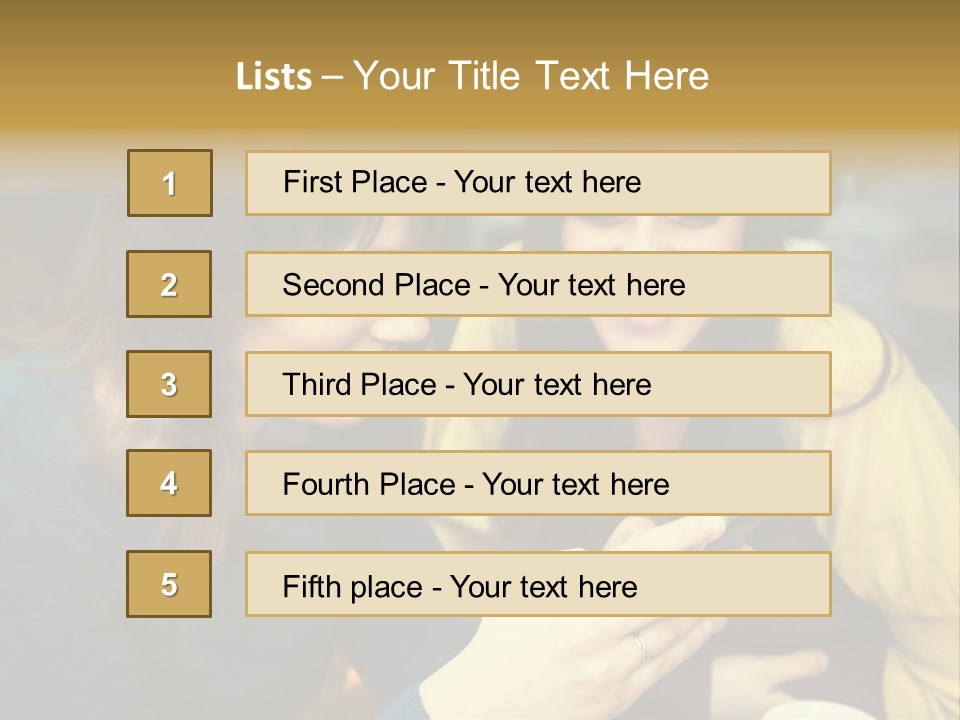
Task: Click the number 5 box
Action: point(169,584)
